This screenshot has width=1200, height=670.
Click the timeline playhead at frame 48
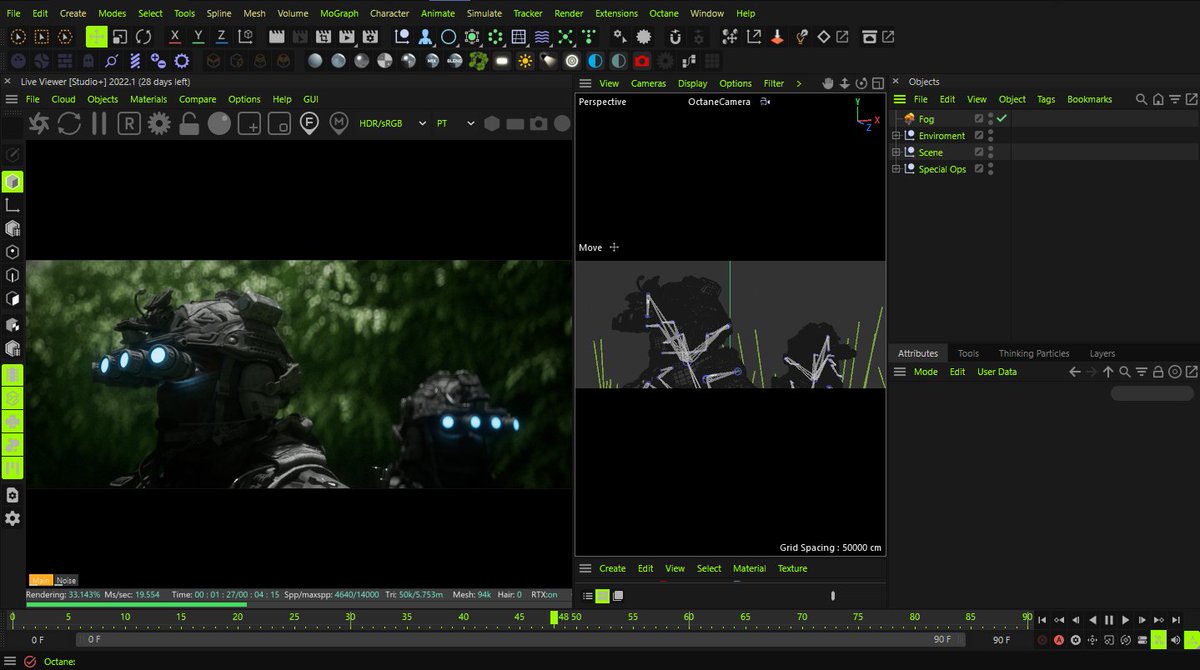pyautogui.click(x=554, y=618)
